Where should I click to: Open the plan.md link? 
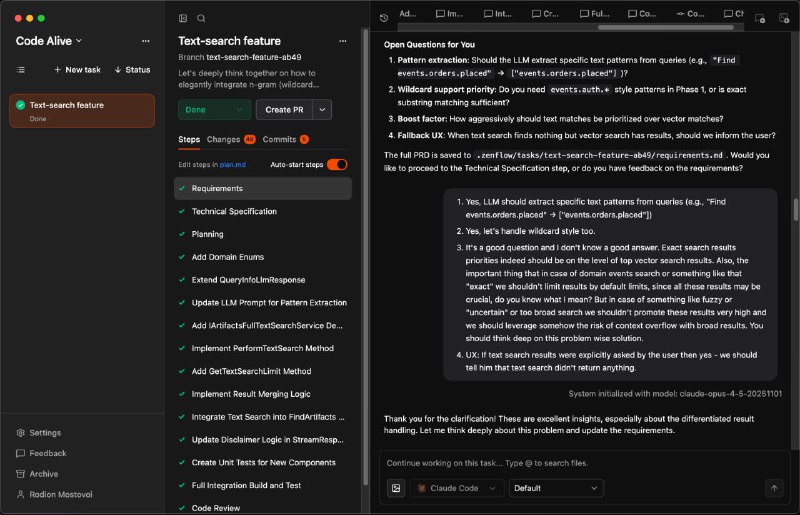pos(233,164)
